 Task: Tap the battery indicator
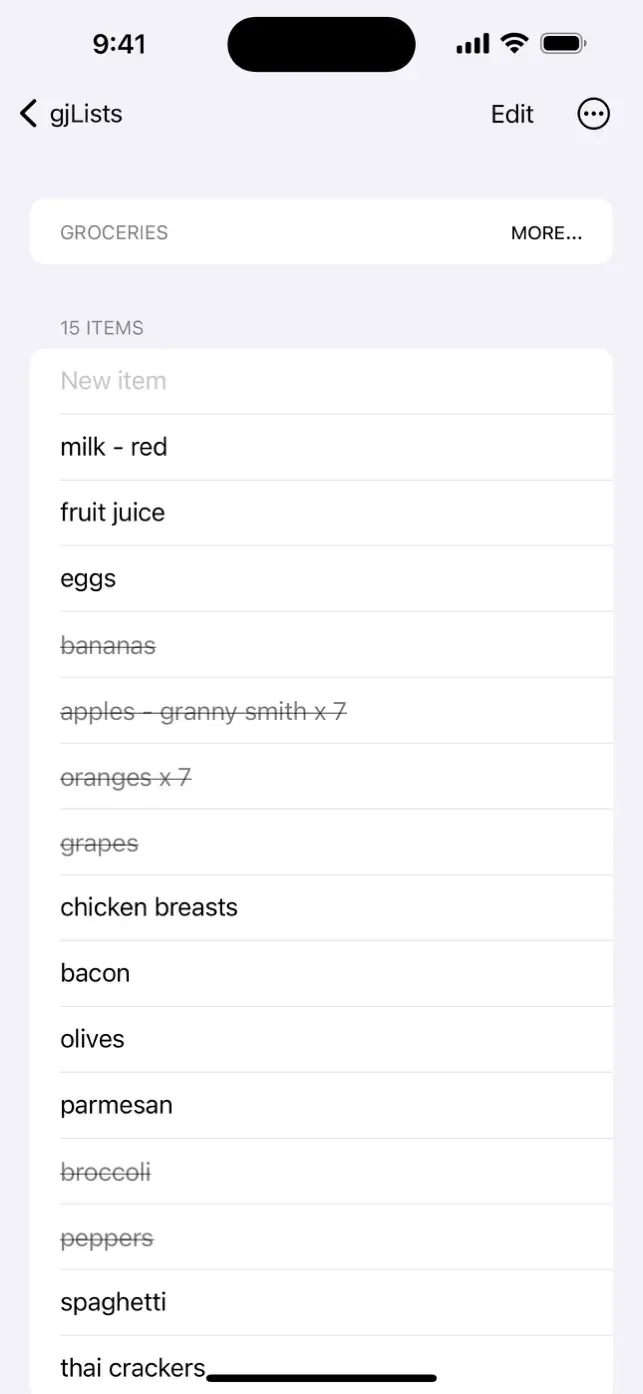(x=562, y=43)
